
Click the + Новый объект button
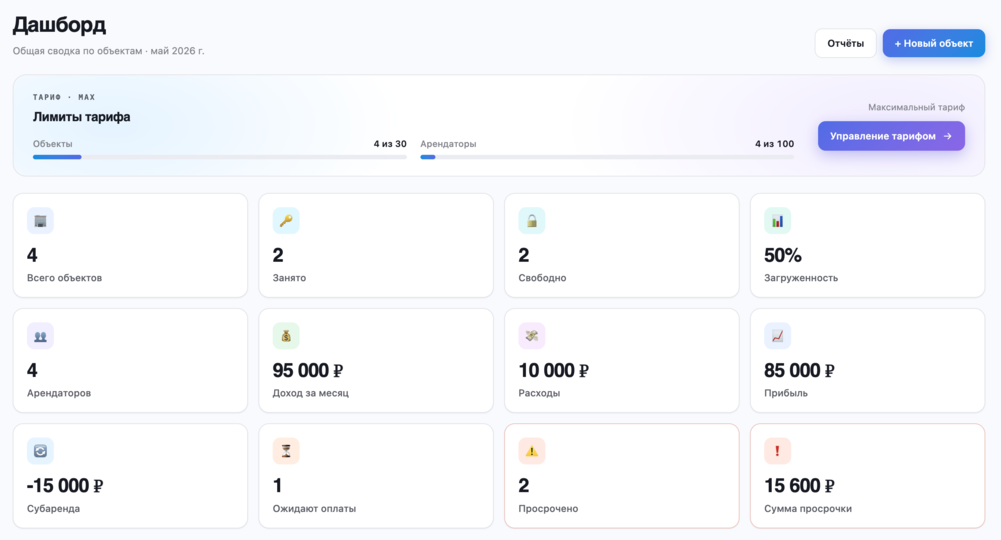click(933, 43)
